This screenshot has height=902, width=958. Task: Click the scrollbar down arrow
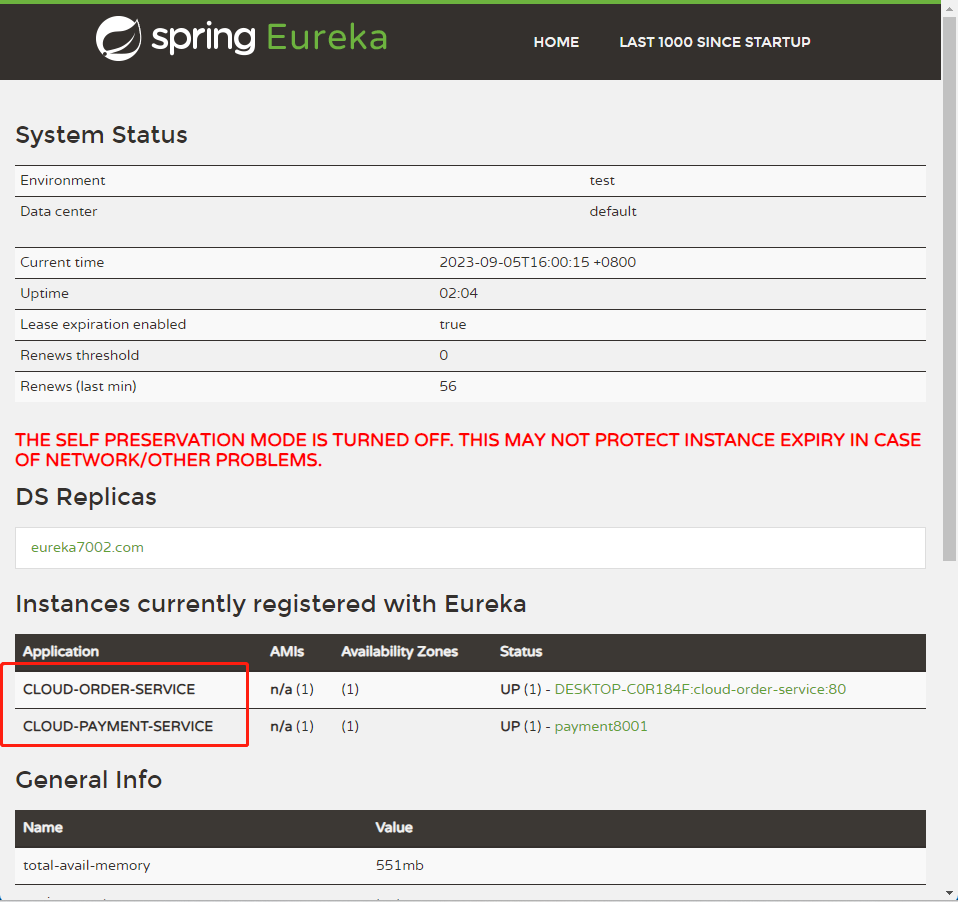click(949, 895)
